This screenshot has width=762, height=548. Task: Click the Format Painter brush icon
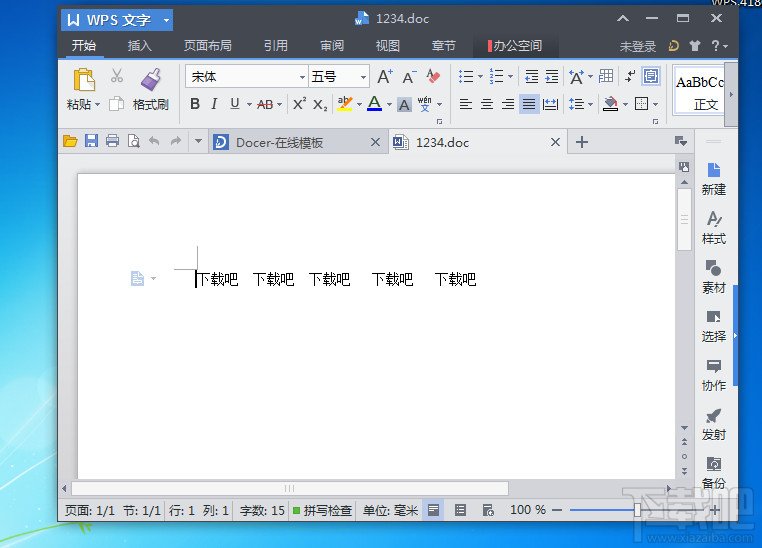[x=150, y=80]
